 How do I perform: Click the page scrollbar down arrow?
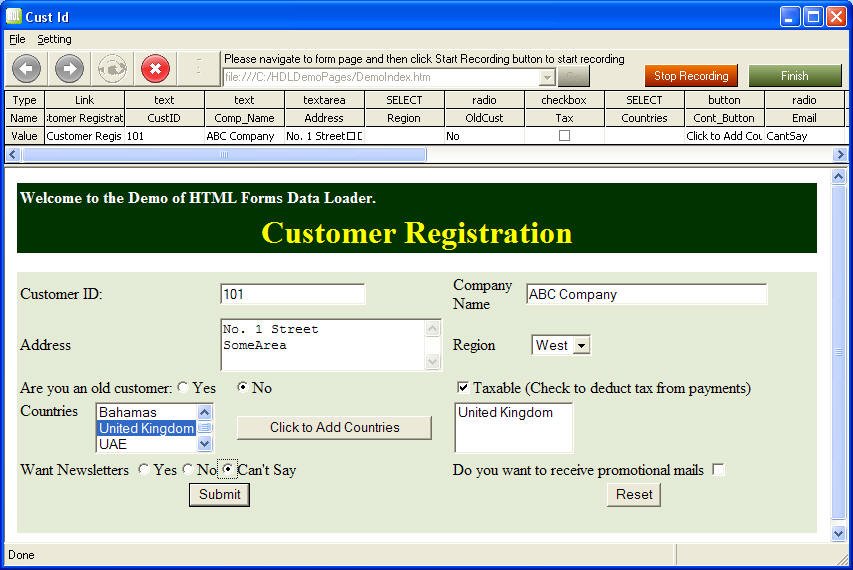point(839,534)
